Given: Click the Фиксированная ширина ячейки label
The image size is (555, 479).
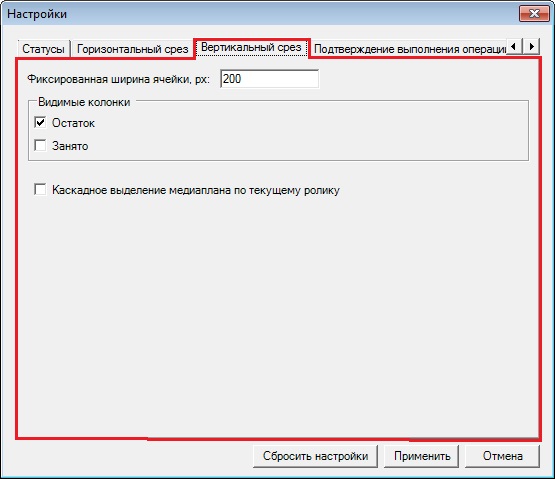Looking at the screenshot, I should 118,79.
